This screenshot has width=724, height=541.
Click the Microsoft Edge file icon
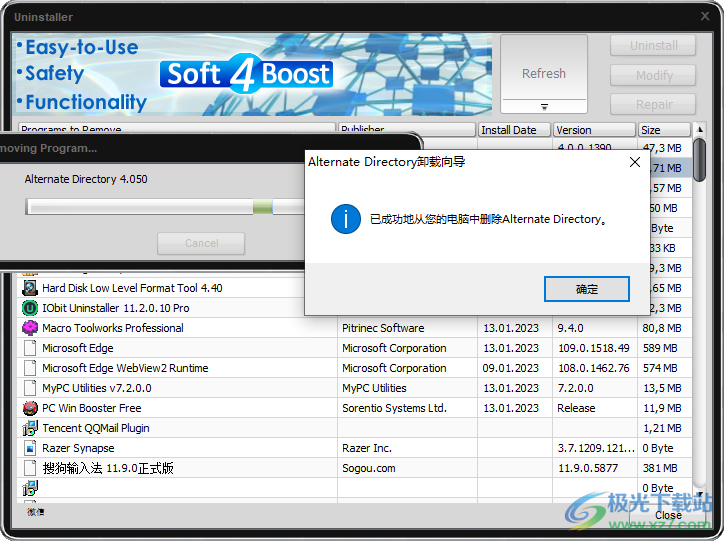tap(30, 348)
